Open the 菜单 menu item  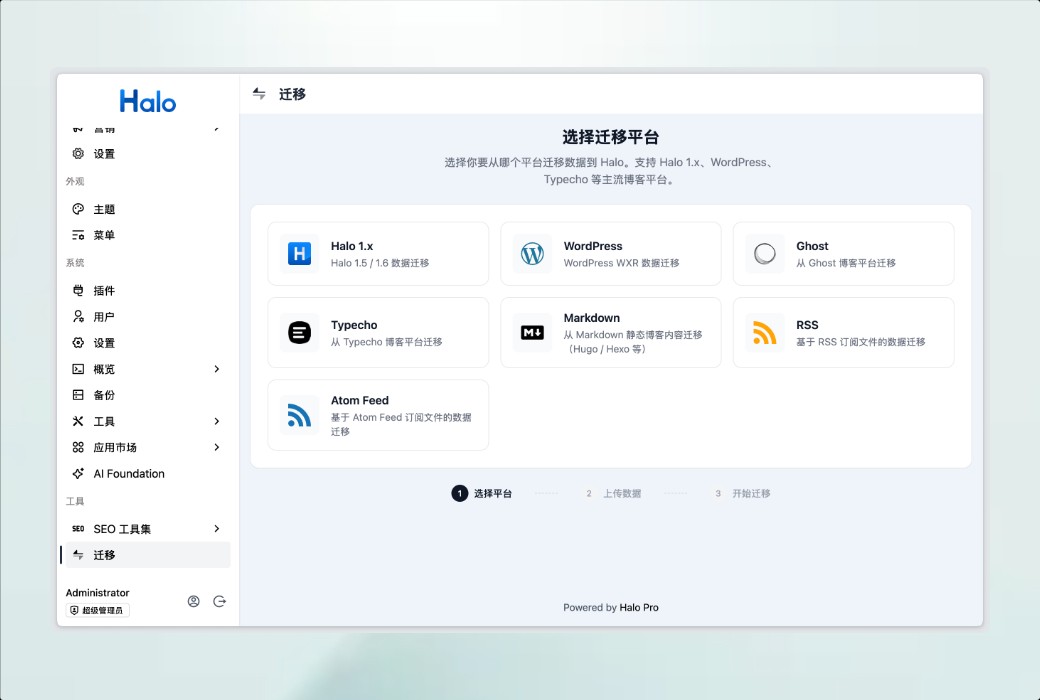click(x=147, y=235)
